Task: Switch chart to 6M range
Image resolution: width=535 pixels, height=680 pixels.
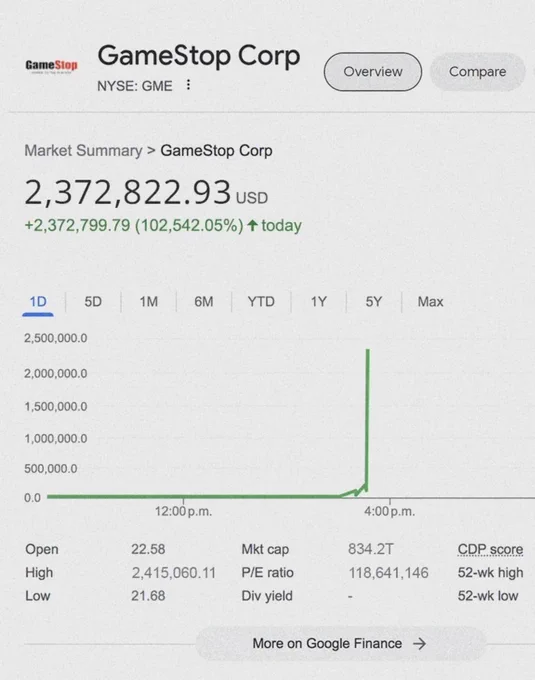Action: (x=204, y=302)
